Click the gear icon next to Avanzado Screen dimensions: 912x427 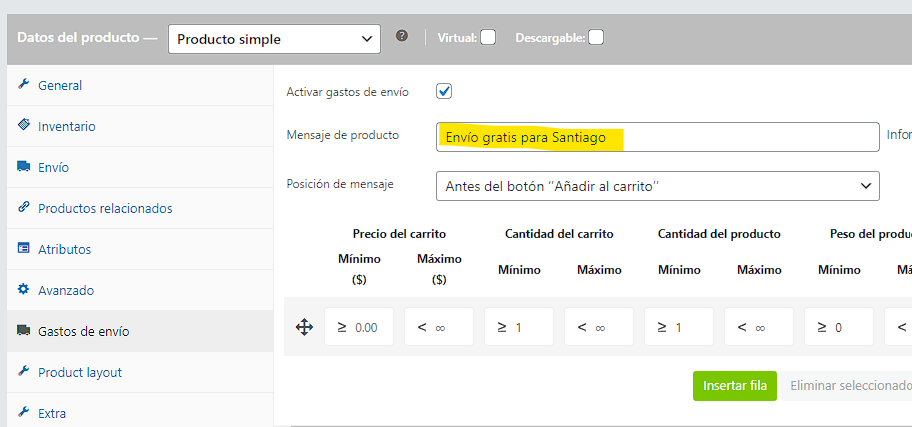click(24, 290)
